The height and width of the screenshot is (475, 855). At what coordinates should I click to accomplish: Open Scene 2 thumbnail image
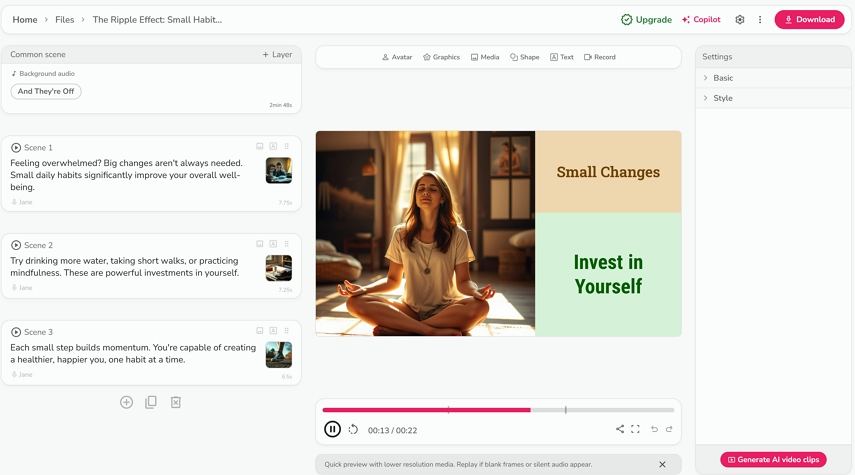pyautogui.click(x=279, y=268)
